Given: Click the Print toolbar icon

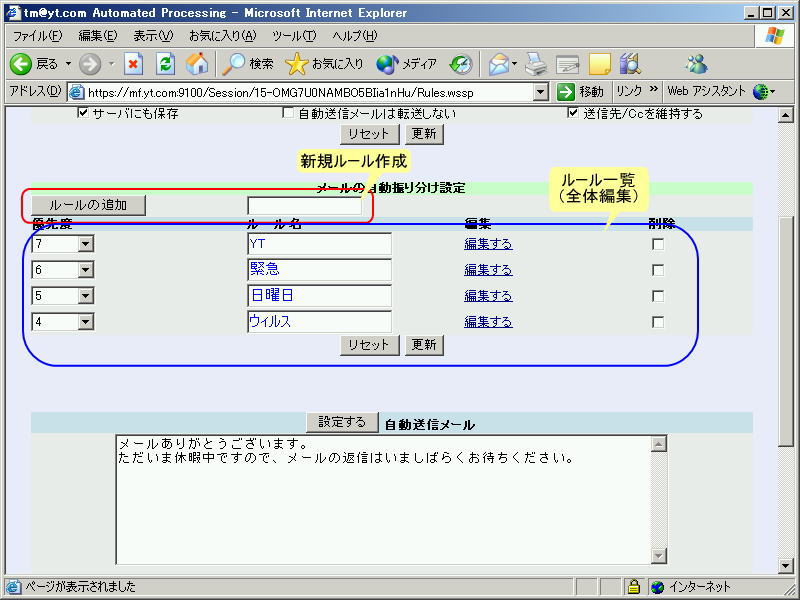Looking at the screenshot, I should [x=537, y=64].
